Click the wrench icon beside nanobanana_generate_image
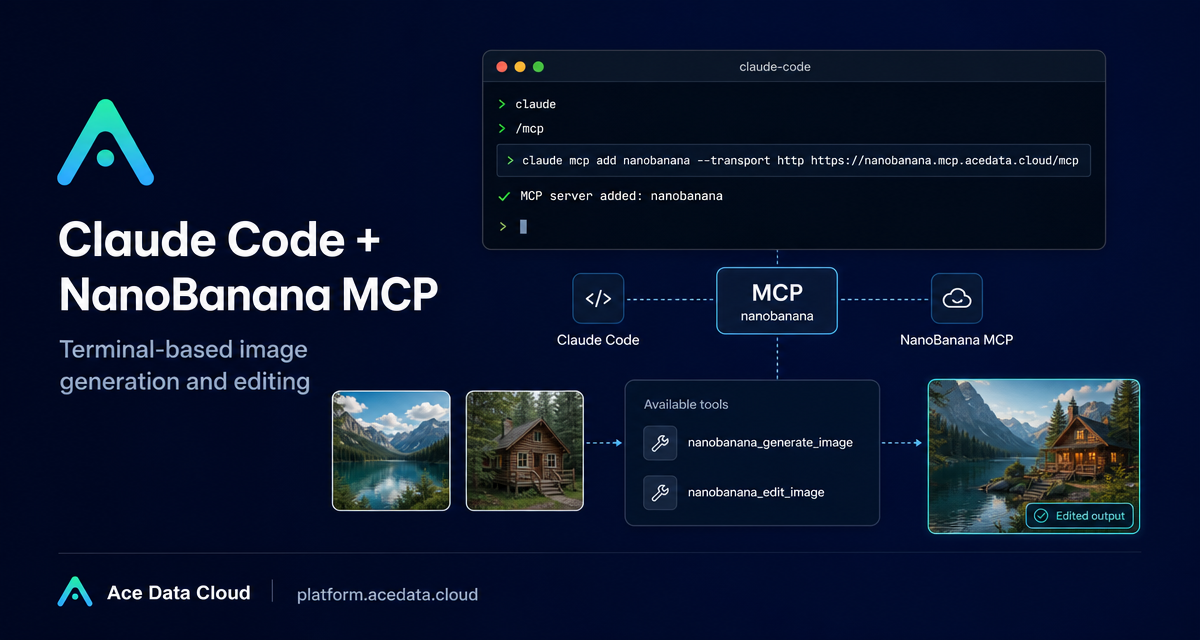The height and width of the screenshot is (640, 1200). [x=660, y=442]
